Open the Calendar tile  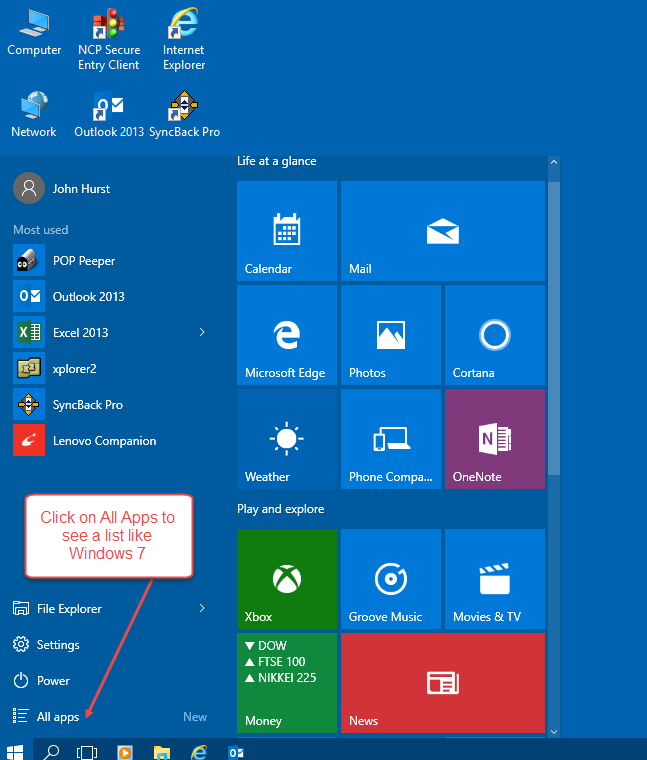point(287,231)
